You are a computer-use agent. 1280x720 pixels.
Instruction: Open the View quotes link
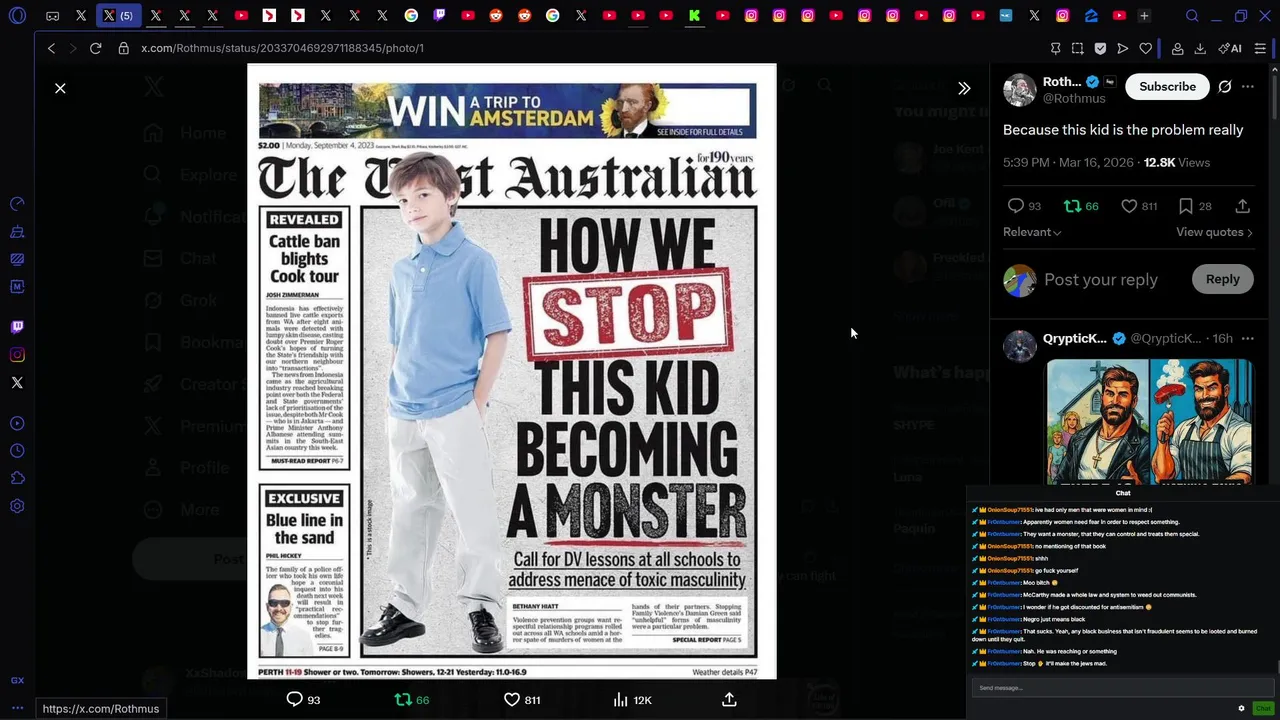(1214, 232)
